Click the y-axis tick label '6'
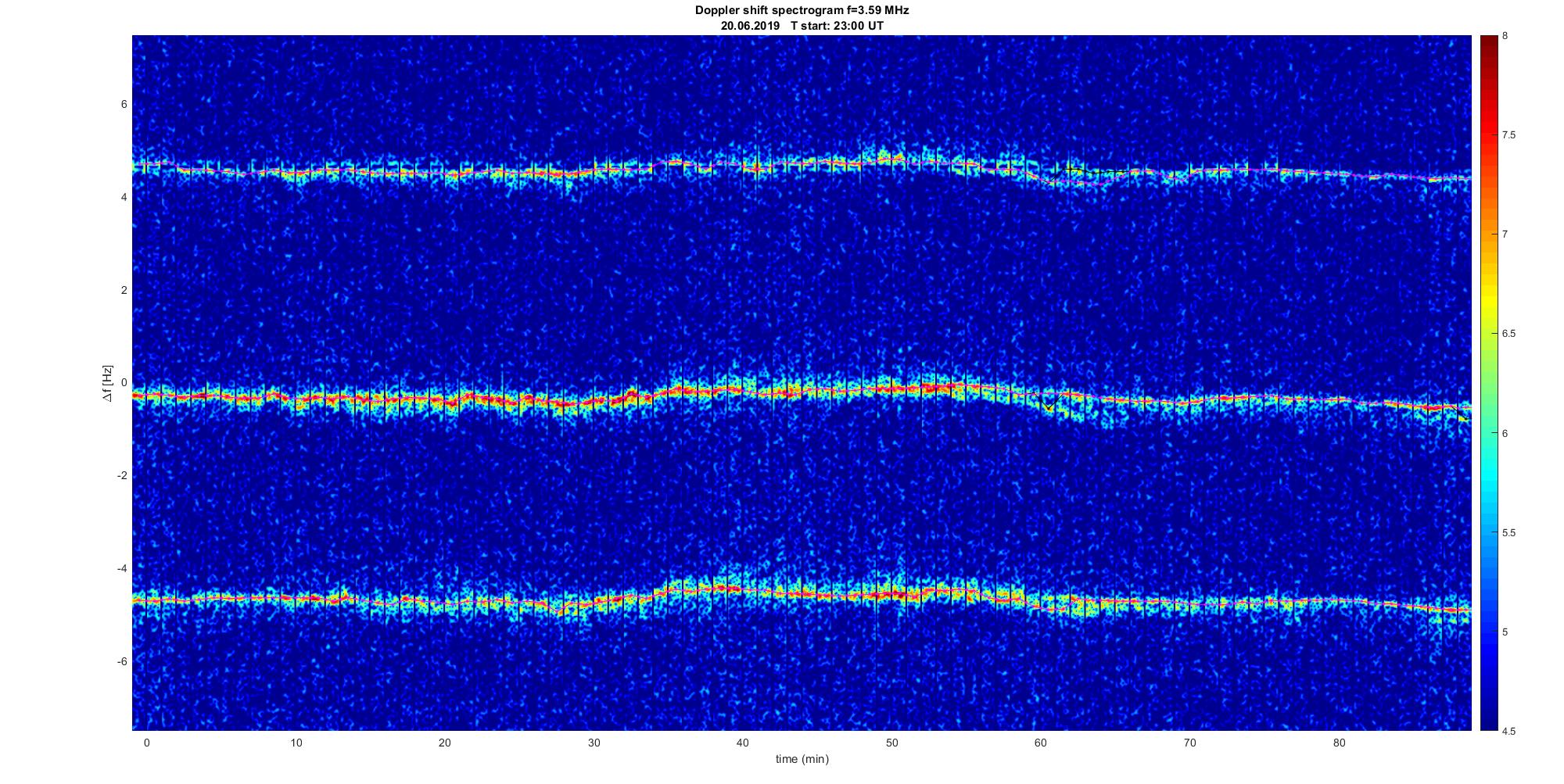Viewport: 1564px width, 784px height. click(124, 105)
